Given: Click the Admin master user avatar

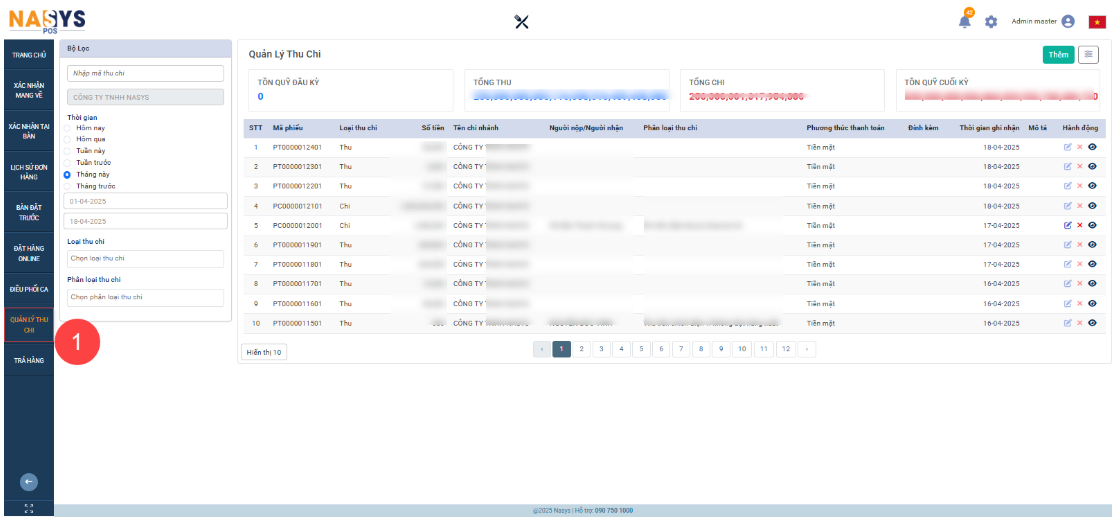Looking at the screenshot, I should point(1068,22).
